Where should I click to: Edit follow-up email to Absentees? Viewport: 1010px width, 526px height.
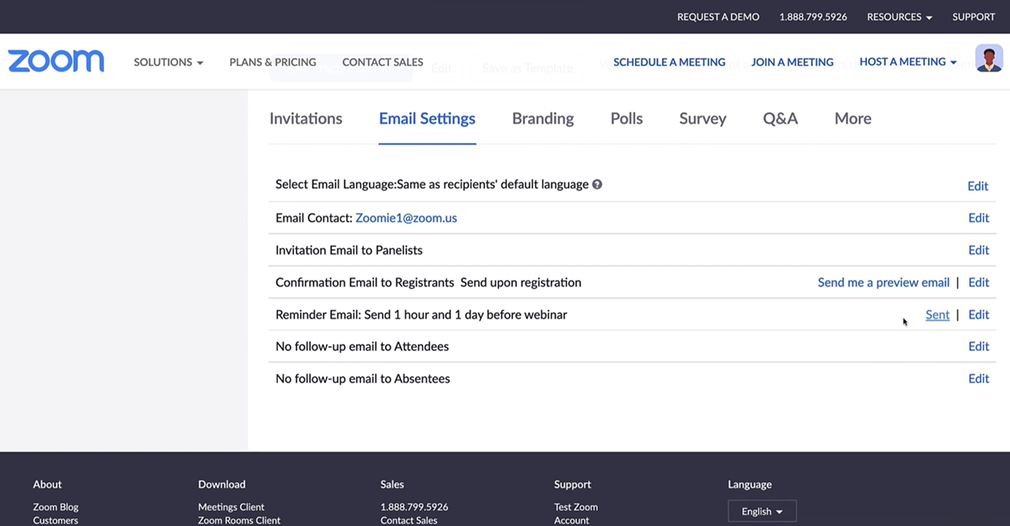978,379
